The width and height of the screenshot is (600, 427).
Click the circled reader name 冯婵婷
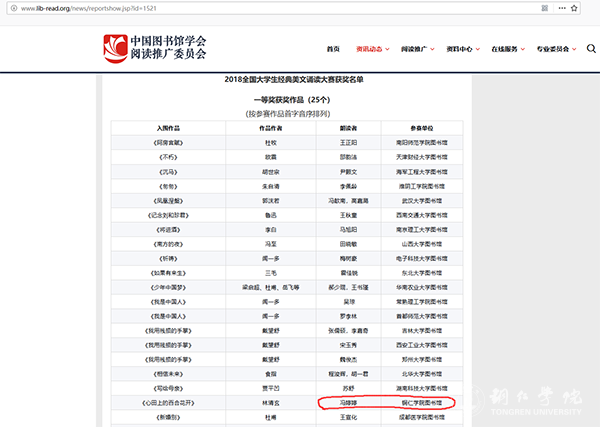pos(349,402)
